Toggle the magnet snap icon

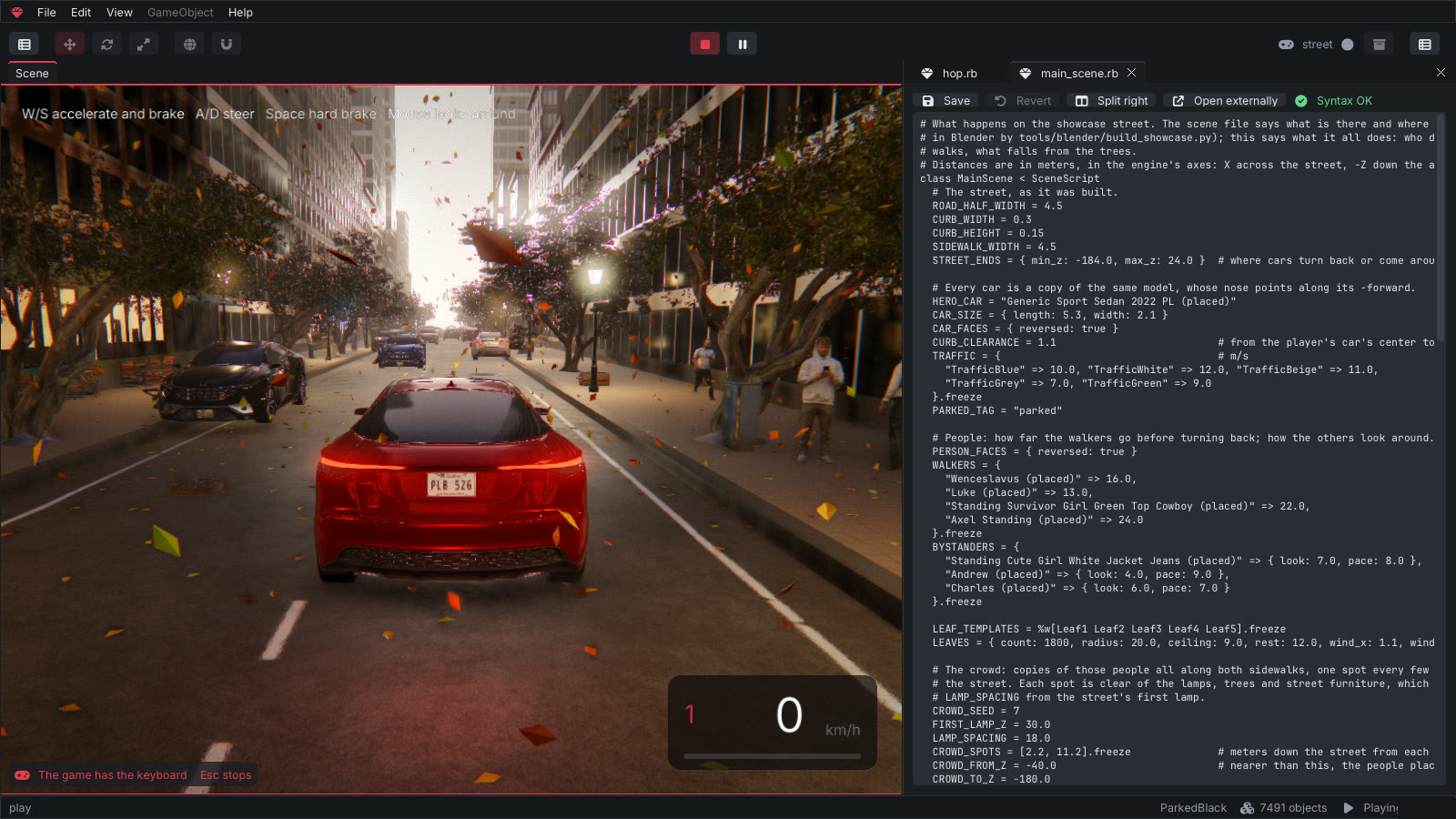[227, 44]
